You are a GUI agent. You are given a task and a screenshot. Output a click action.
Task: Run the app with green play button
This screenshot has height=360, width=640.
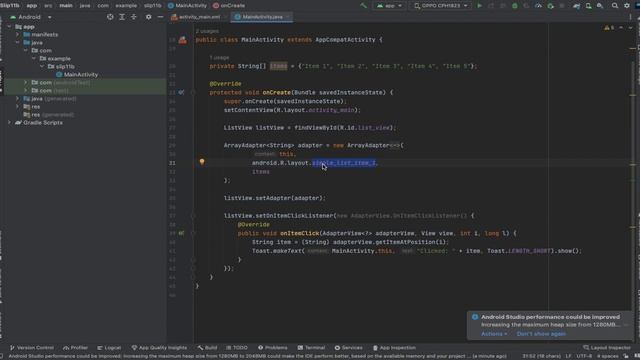[x=480, y=6]
